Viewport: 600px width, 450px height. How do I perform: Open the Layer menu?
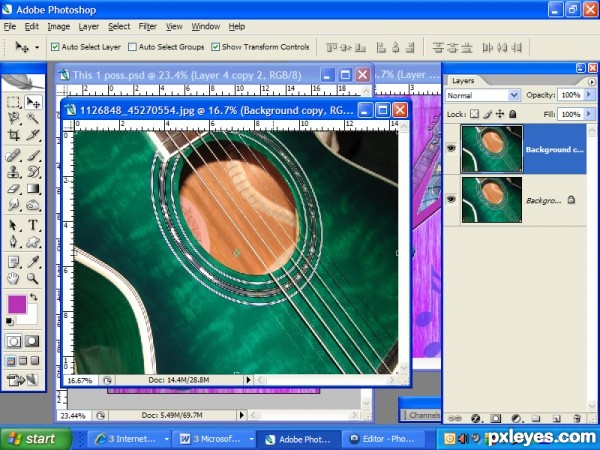tap(89, 26)
